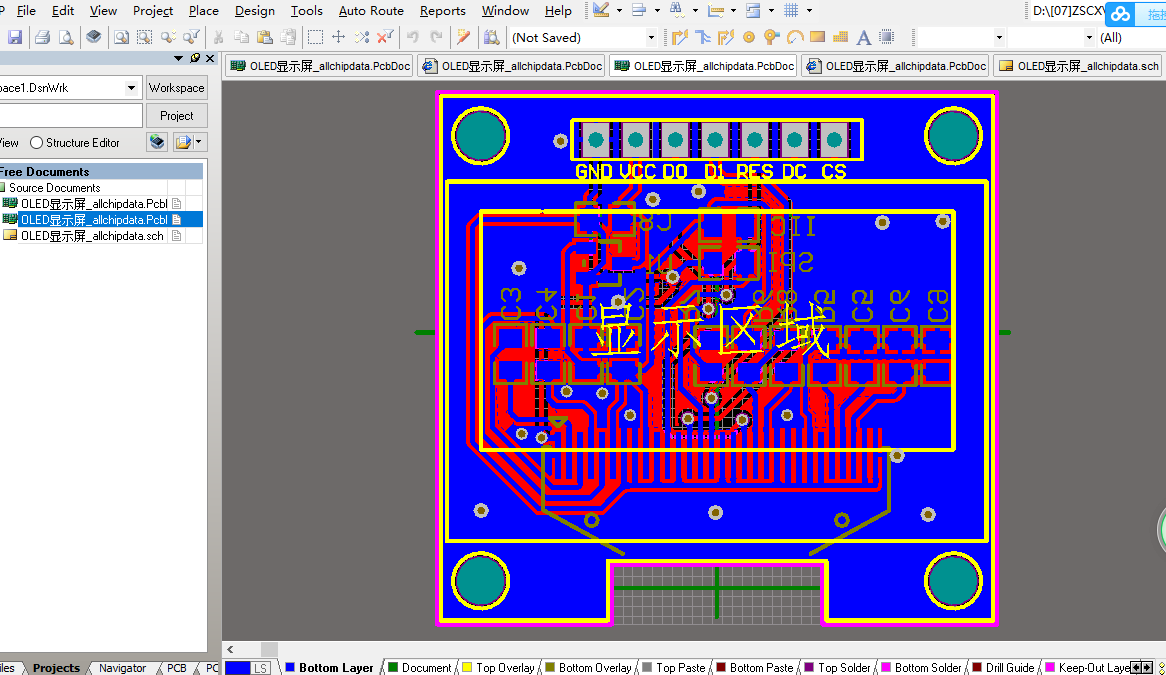Select the Place Pad tool
This screenshot has height=675, width=1166.
pyautogui.click(x=749, y=37)
